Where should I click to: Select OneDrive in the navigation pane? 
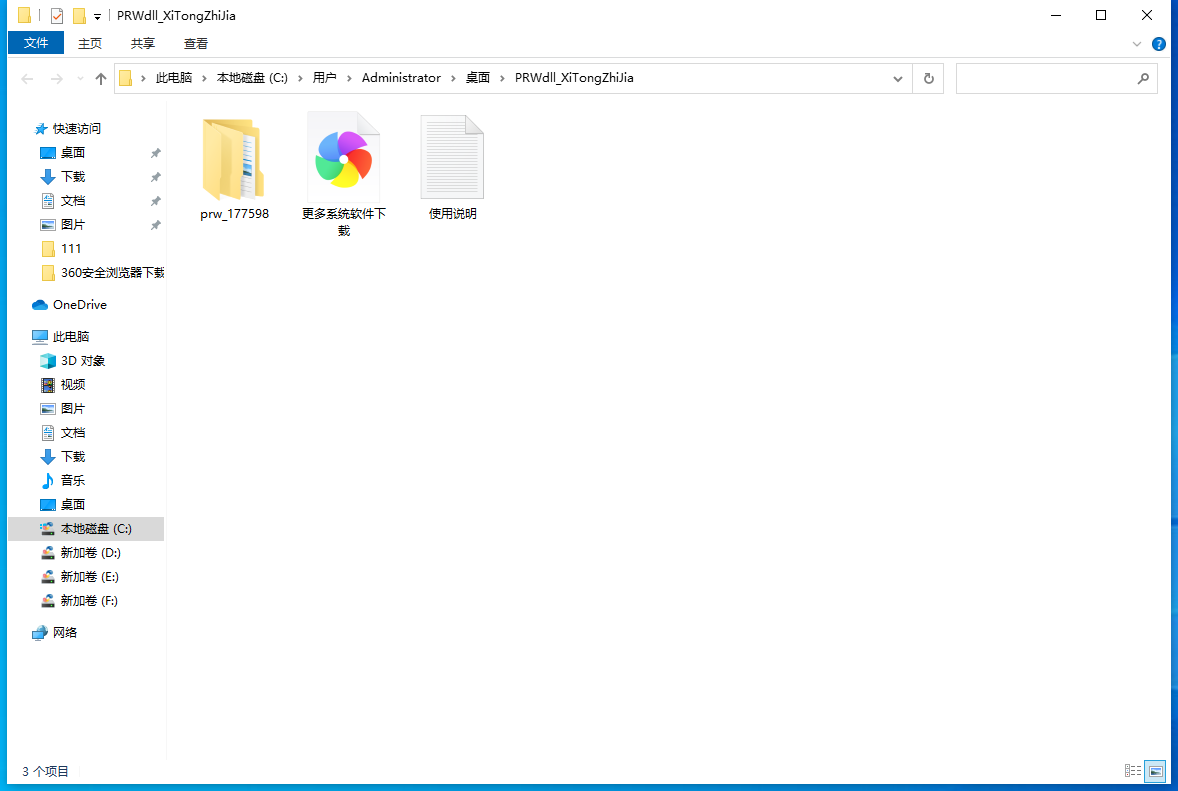click(80, 305)
